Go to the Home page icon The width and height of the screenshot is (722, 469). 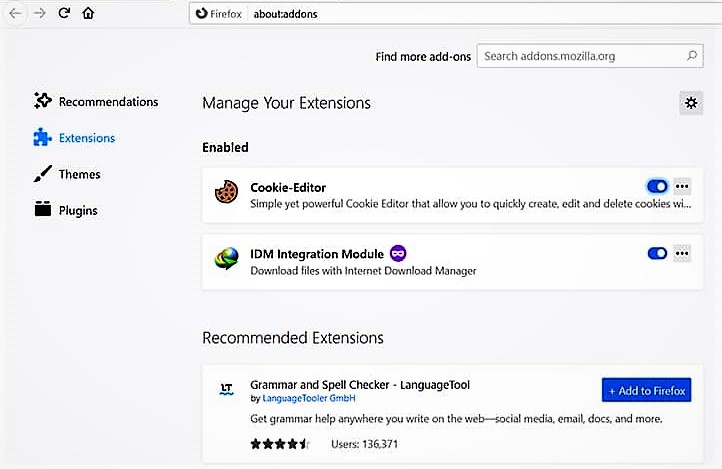[x=88, y=13]
